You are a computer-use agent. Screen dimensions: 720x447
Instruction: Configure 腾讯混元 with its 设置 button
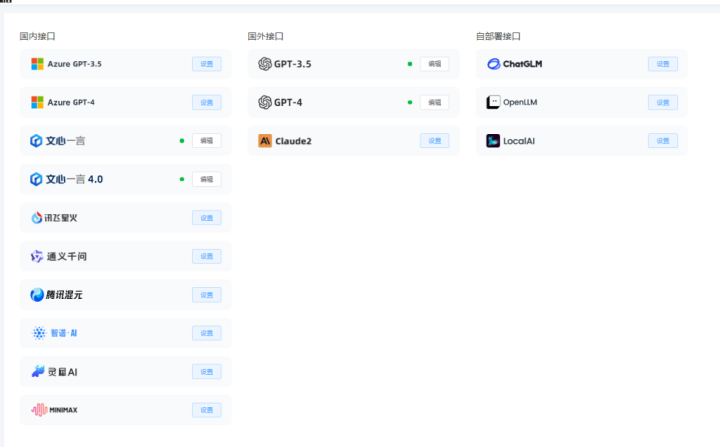tap(206, 295)
